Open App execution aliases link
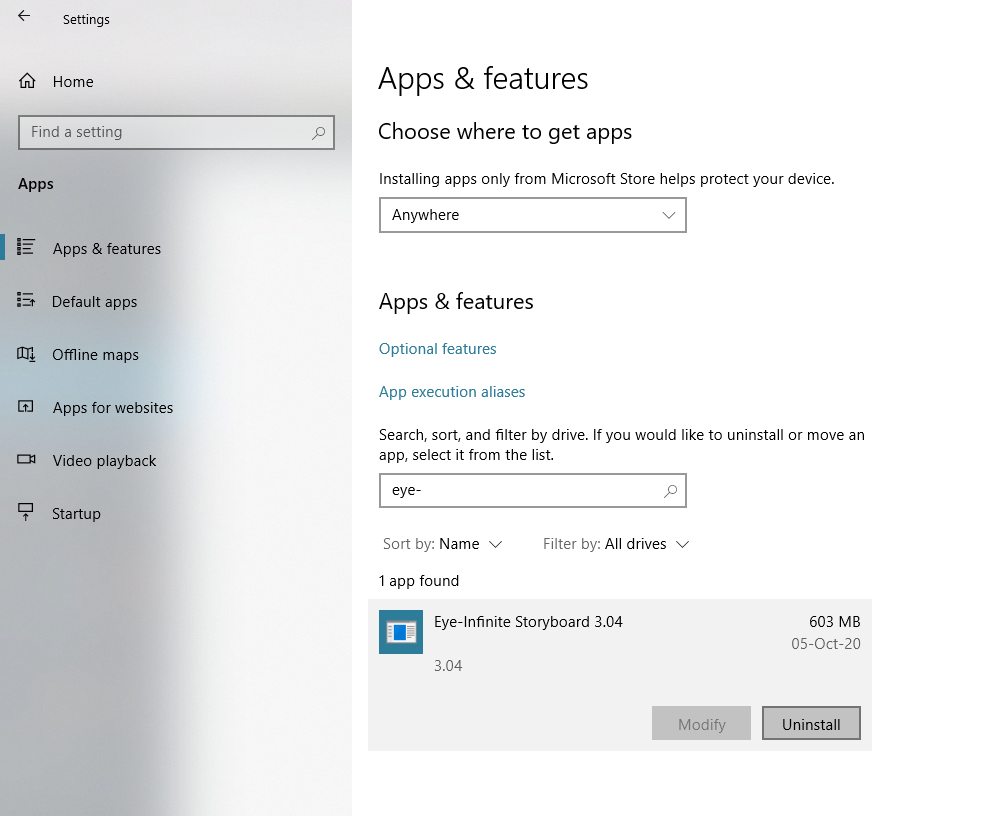Viewport: 1000px width, 816px height. (x=452, y=392)
